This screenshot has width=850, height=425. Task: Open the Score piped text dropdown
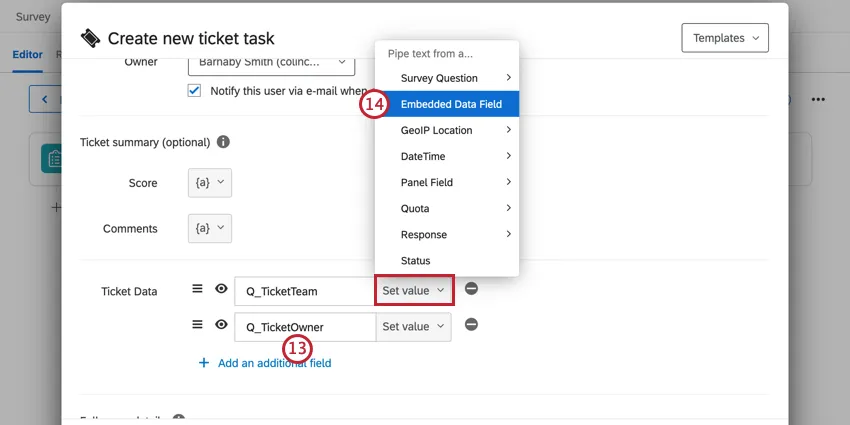click(209, 183)
